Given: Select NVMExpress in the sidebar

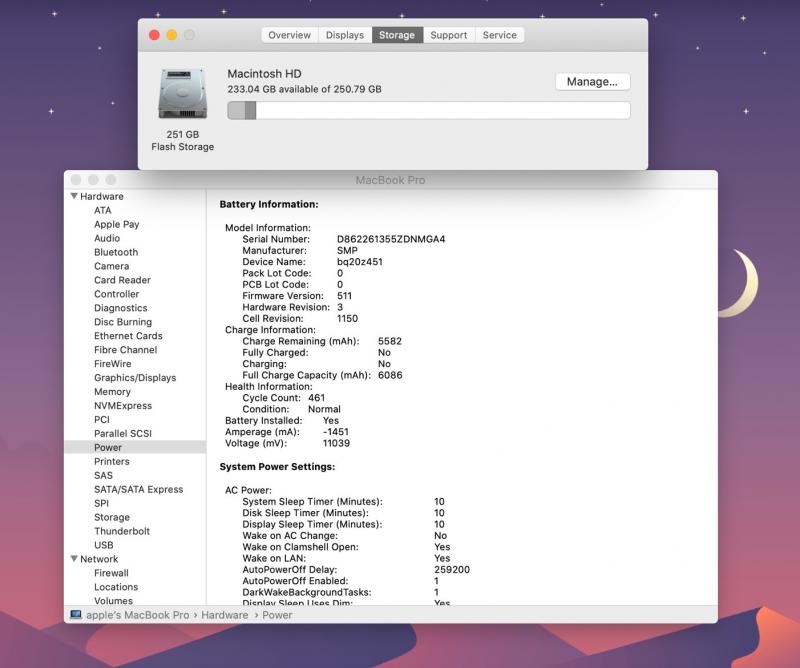Looking at the screenshot, I should point(123,405).
